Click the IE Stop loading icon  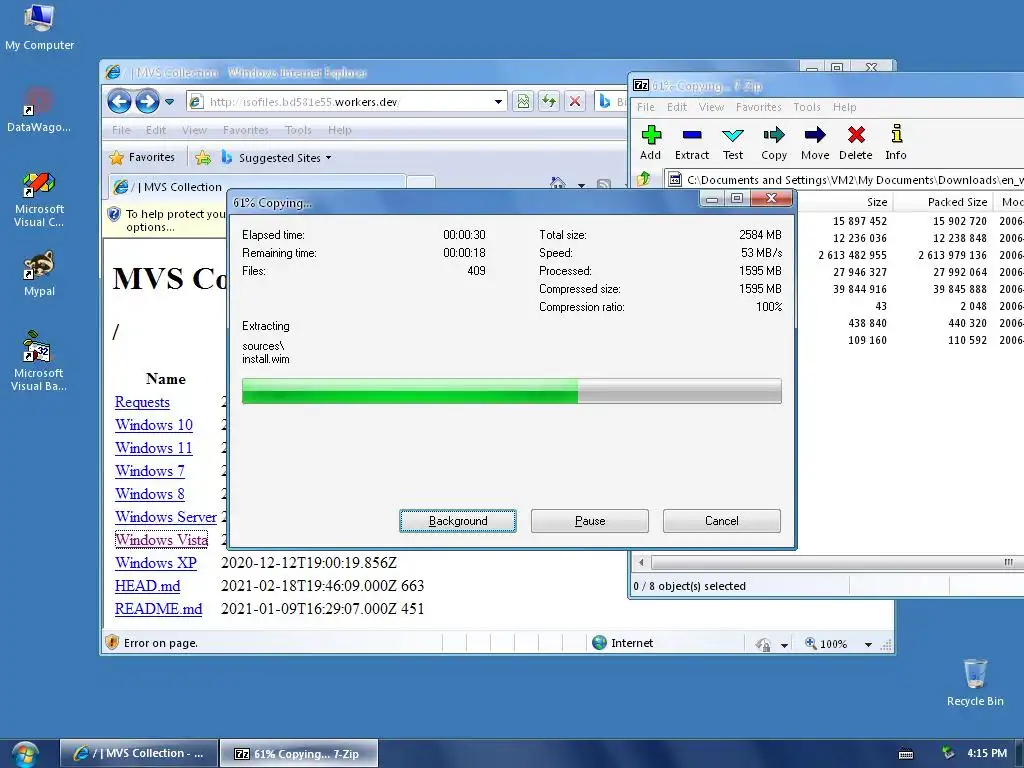[575, 101]
